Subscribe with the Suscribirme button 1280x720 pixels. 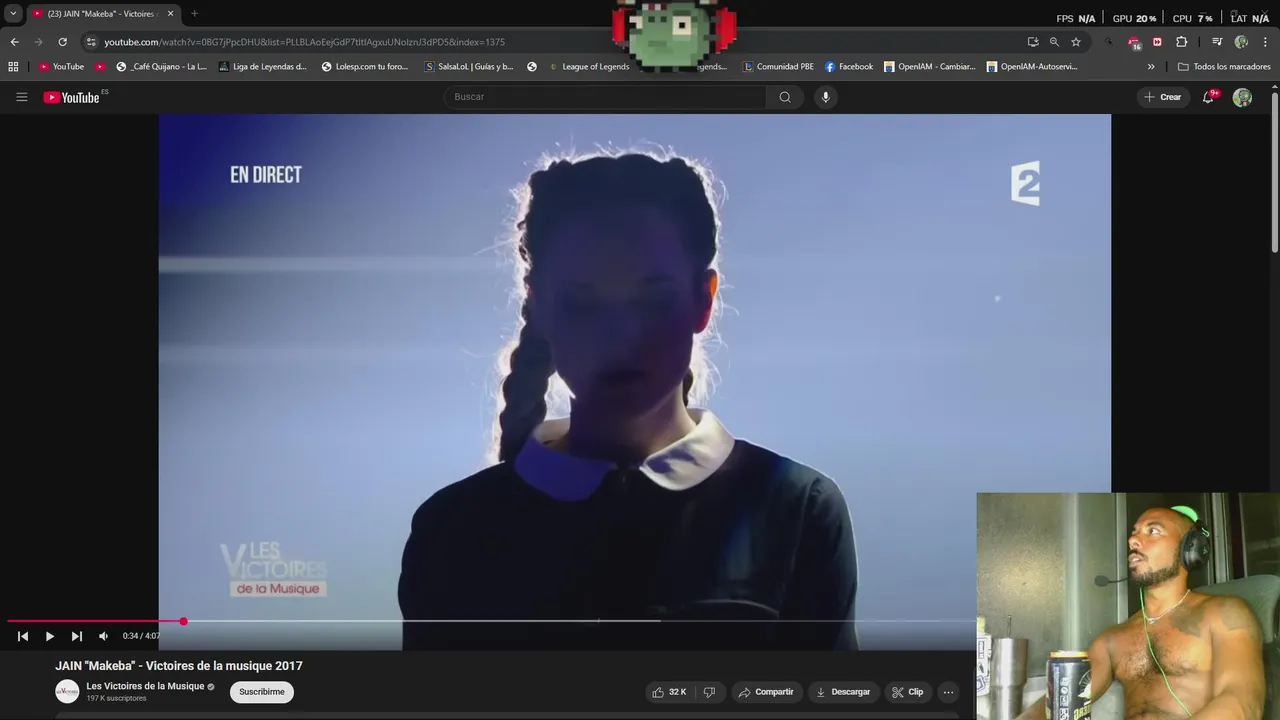[262, 692]
